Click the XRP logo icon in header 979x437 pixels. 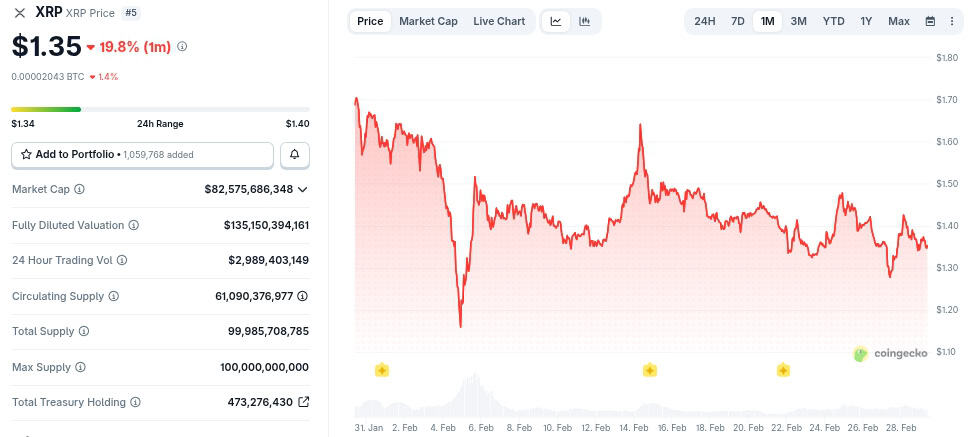point(20,13)
